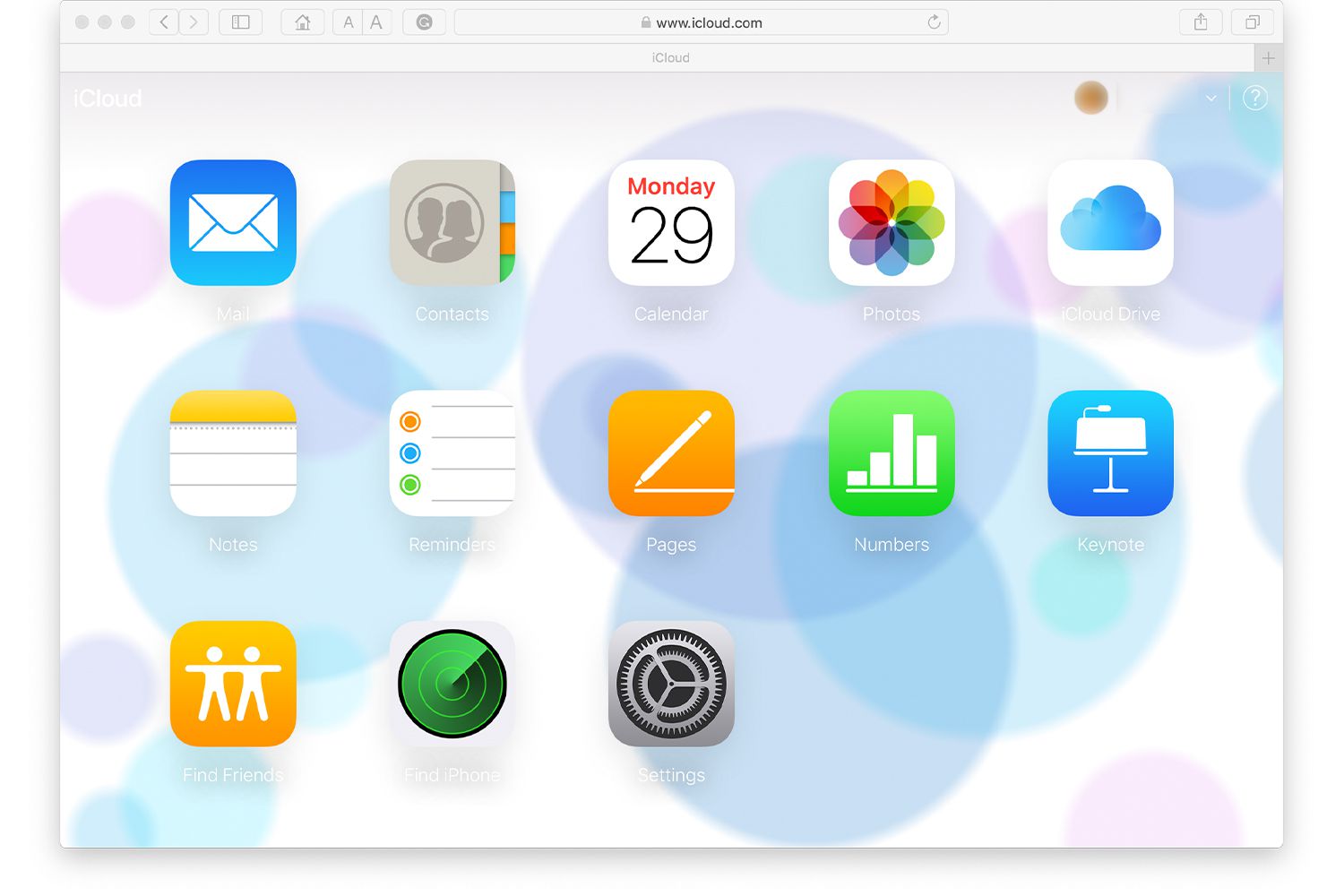Click the Settings label
Viewport: 1344px width, 896px height.
coord(671,775)
